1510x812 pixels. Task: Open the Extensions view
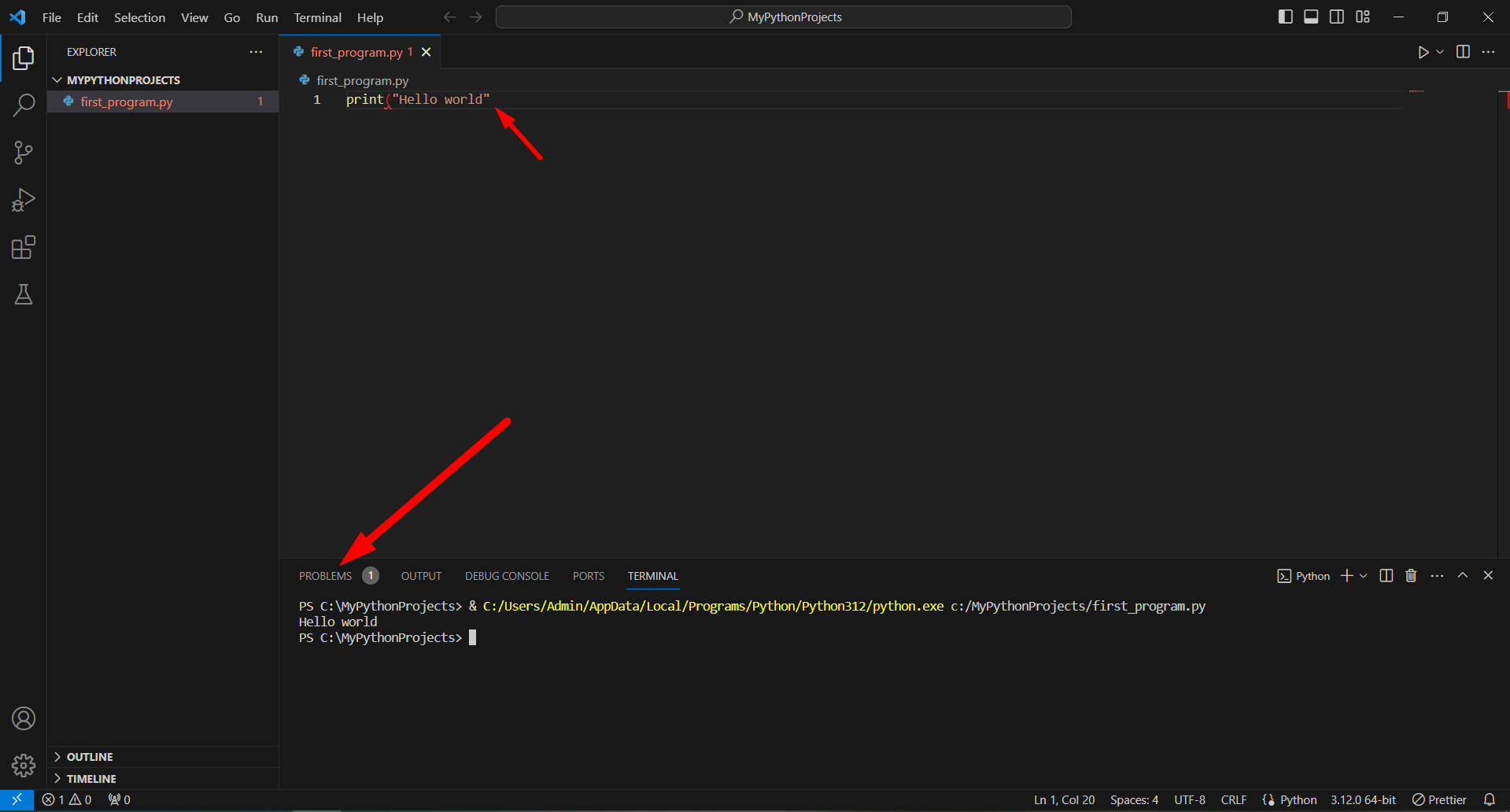click(x=23, y=247)
